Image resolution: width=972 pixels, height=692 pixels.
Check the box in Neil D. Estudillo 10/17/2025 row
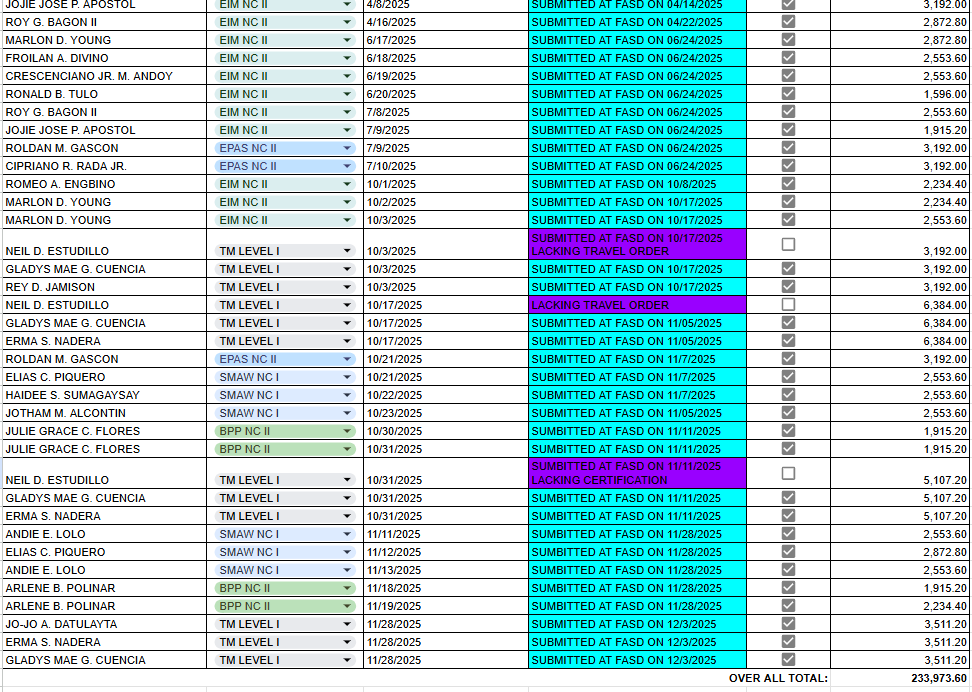point(788,304)
